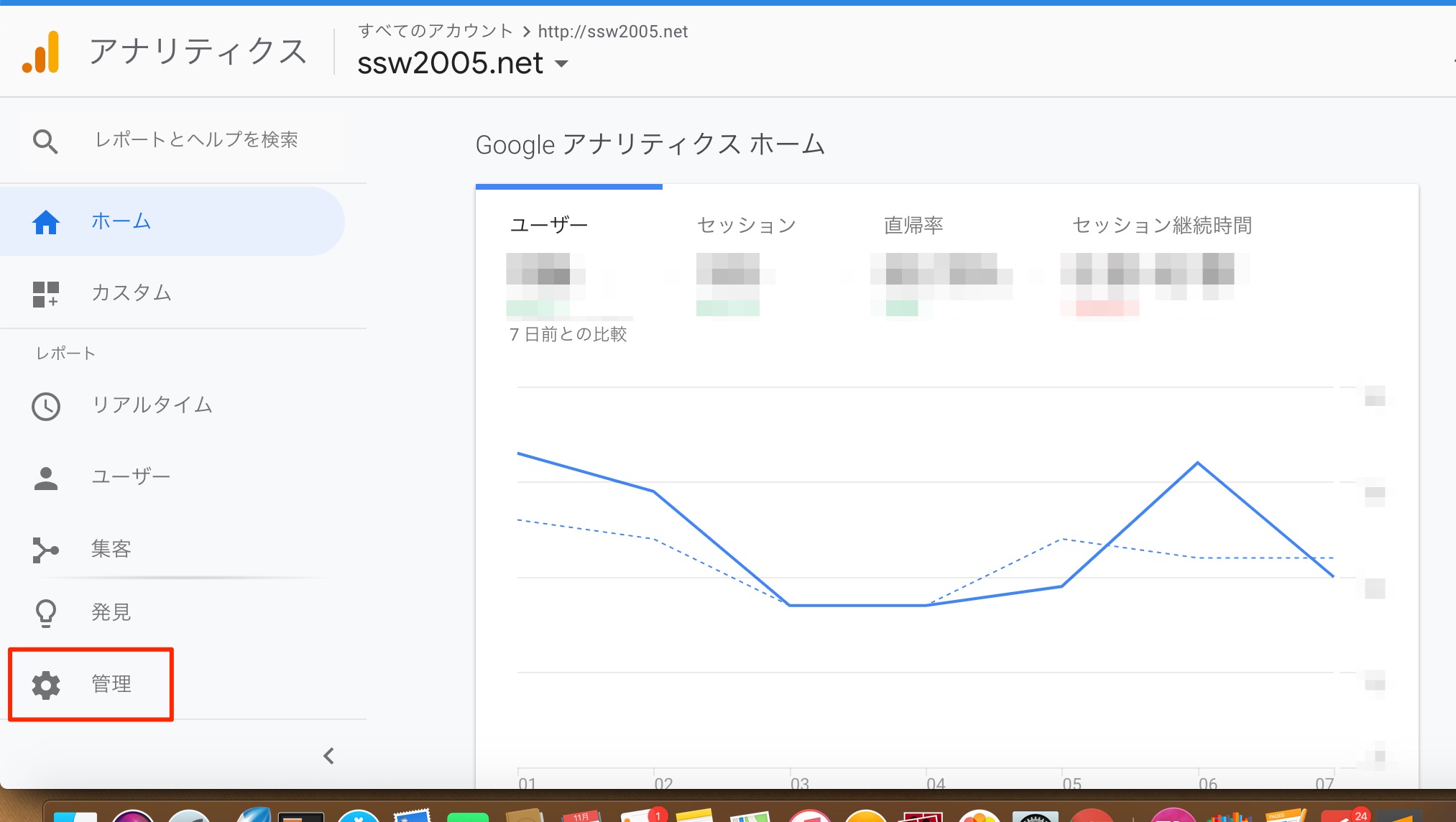Open the カスタム dashboard icon
1456x822 pixels.
point(46,294)
